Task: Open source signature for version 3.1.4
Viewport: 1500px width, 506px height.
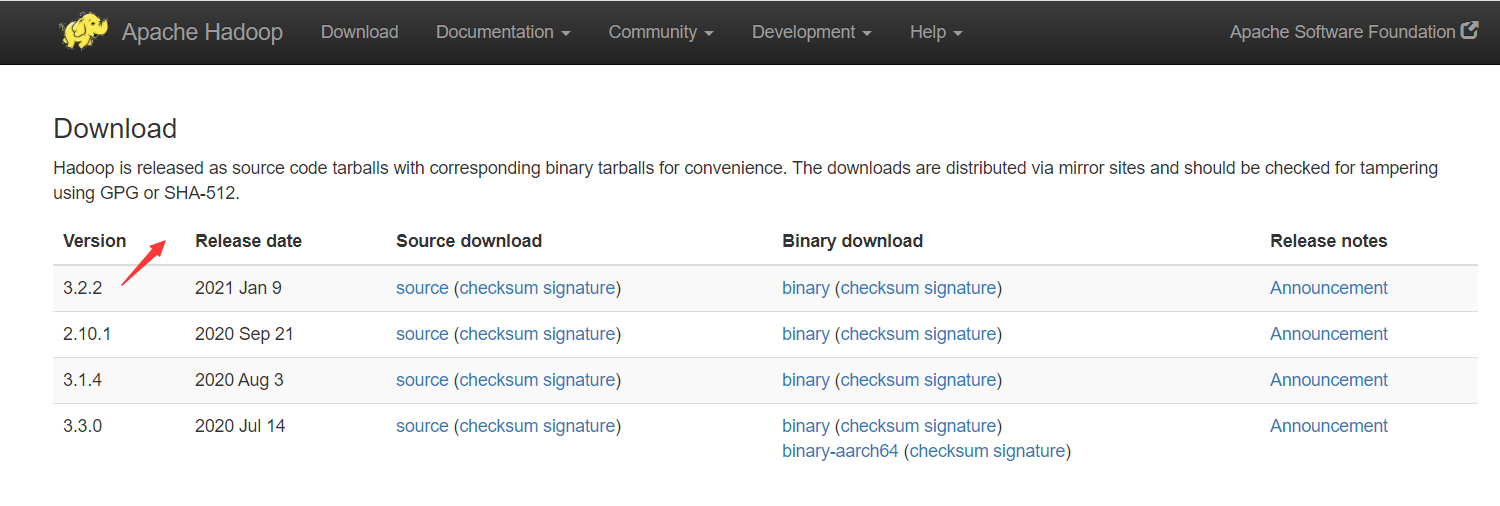Action: click(x=579, y=380)
